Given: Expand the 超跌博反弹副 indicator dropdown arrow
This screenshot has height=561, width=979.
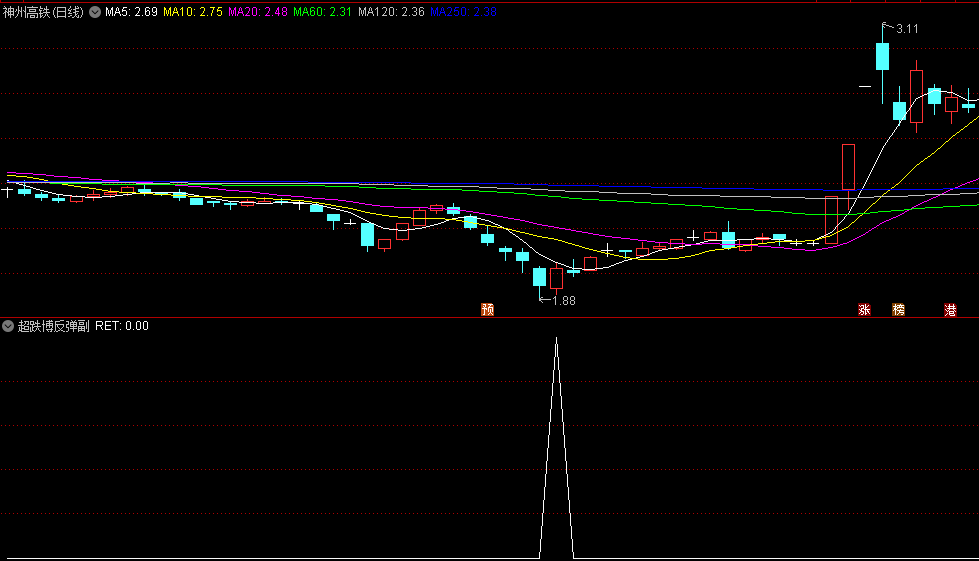Looking at the screenshot, I should click(8, 326).
